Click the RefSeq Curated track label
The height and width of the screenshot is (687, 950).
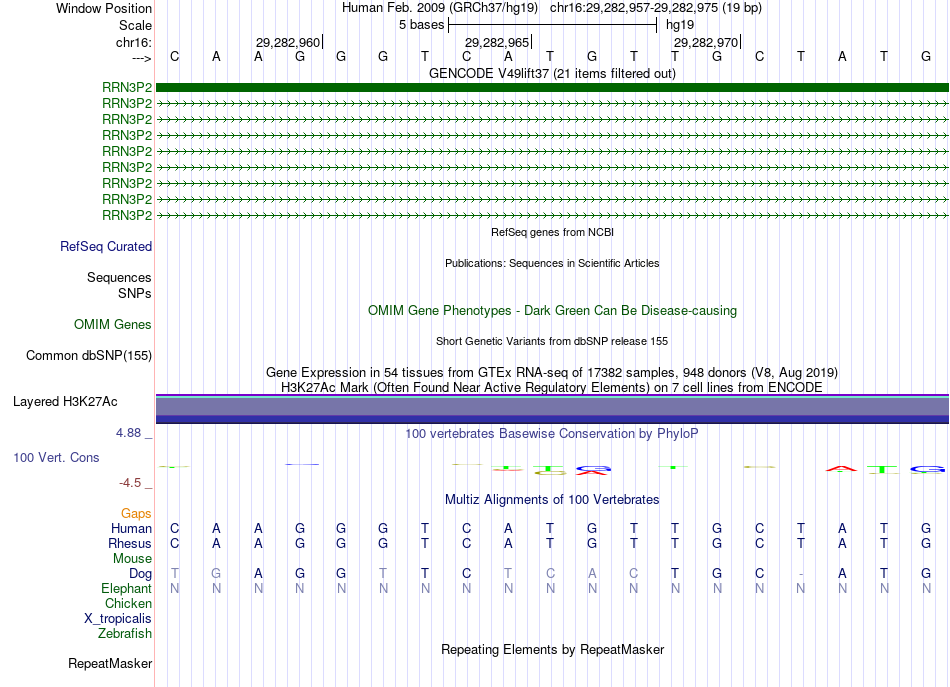(x=105, y=247)
